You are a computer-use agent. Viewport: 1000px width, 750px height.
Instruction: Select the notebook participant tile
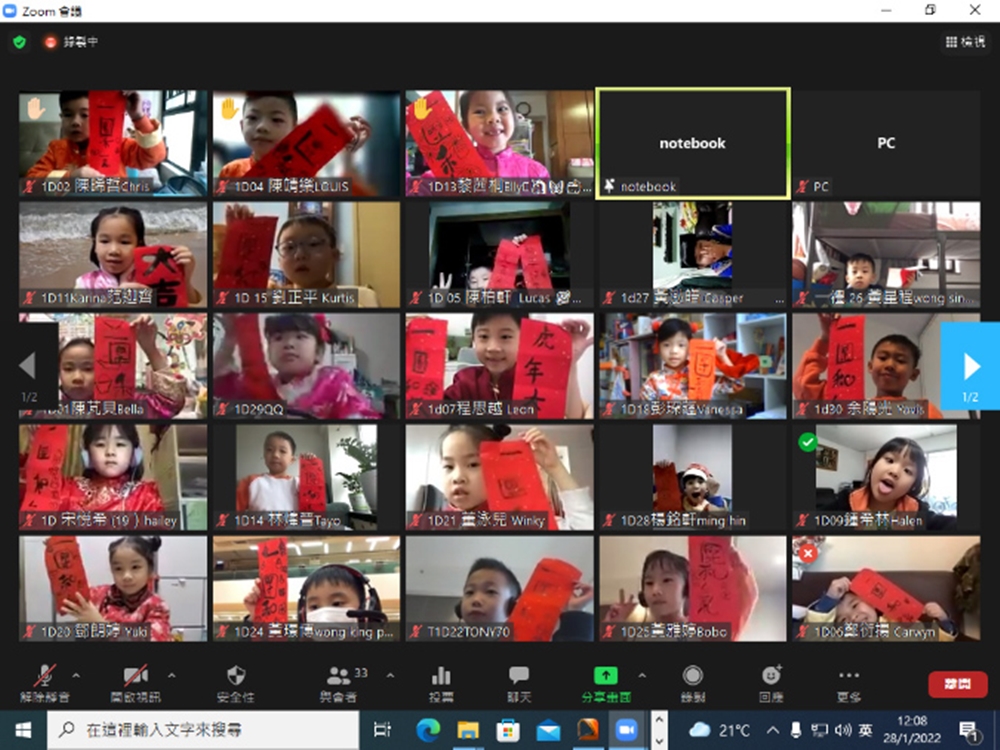pyautogui.click(x=693, y=143)
